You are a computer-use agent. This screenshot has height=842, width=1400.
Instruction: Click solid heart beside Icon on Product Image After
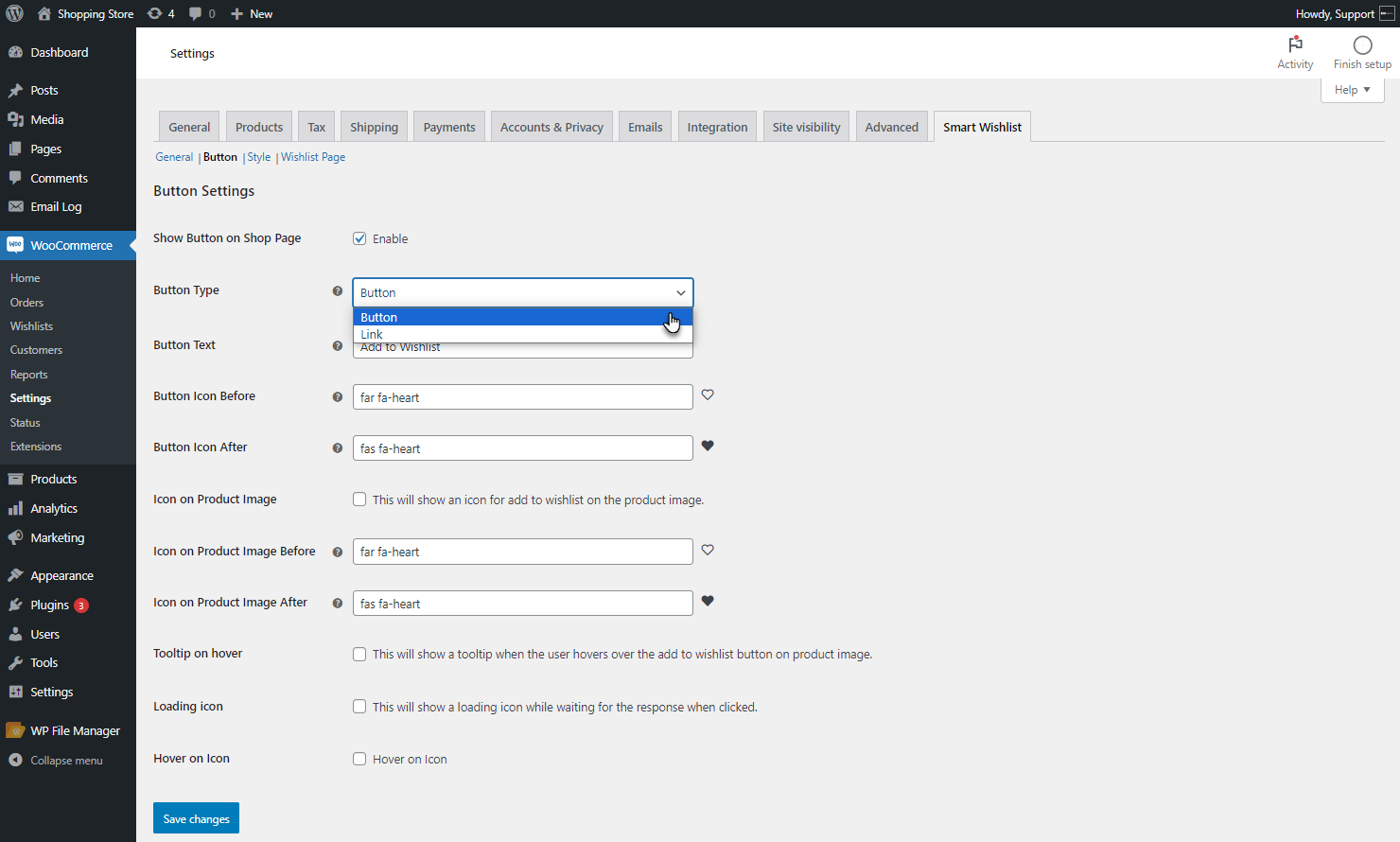(x=708, y=601)
